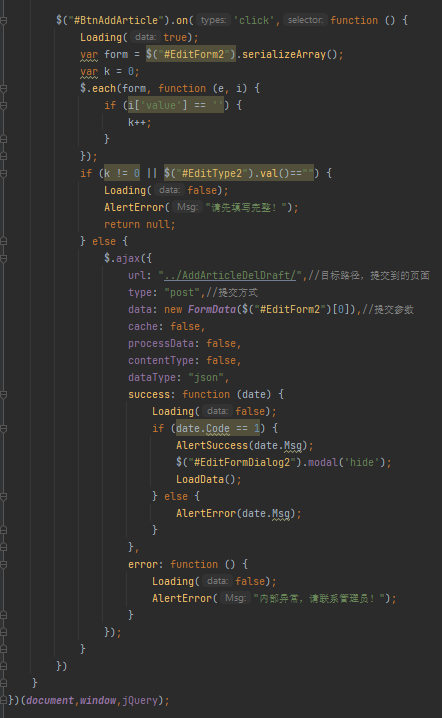This screenshot has height=718, width=442.
Task: Click the AlertSuccess function call
Action: pyautogui.click(x=212, y=446)
